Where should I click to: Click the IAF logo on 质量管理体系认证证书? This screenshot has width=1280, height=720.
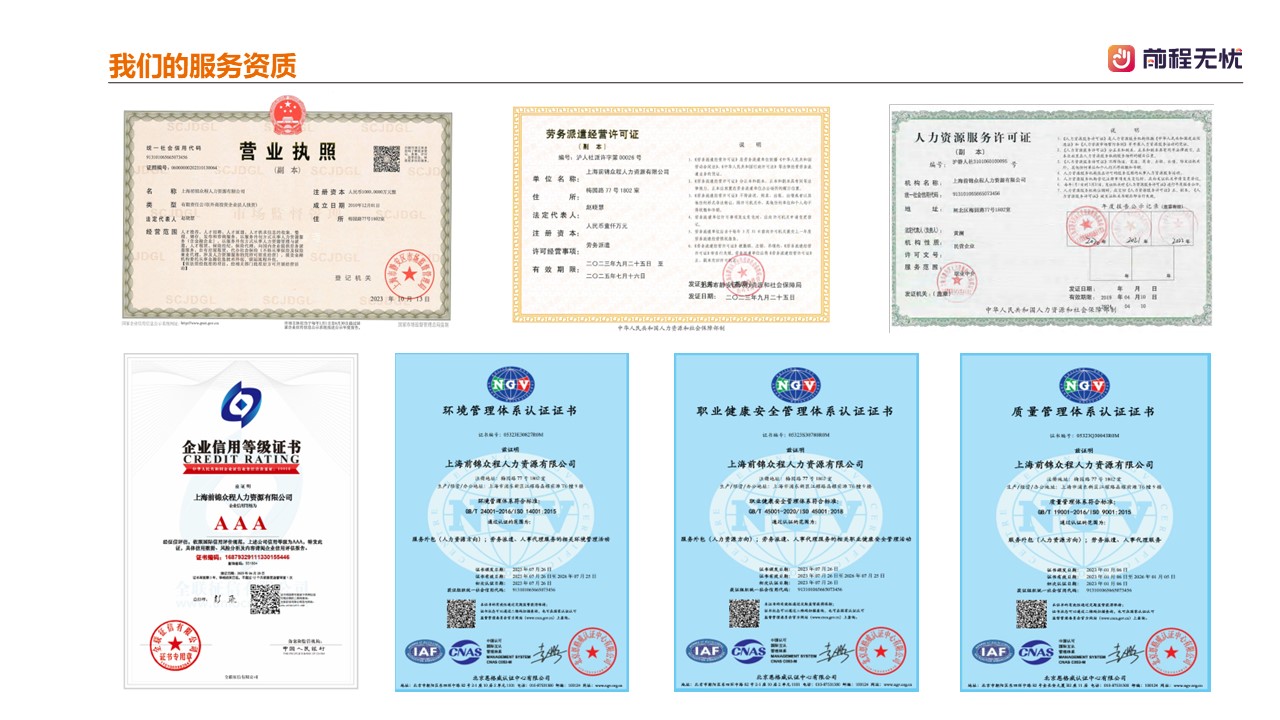pos(991,651)
